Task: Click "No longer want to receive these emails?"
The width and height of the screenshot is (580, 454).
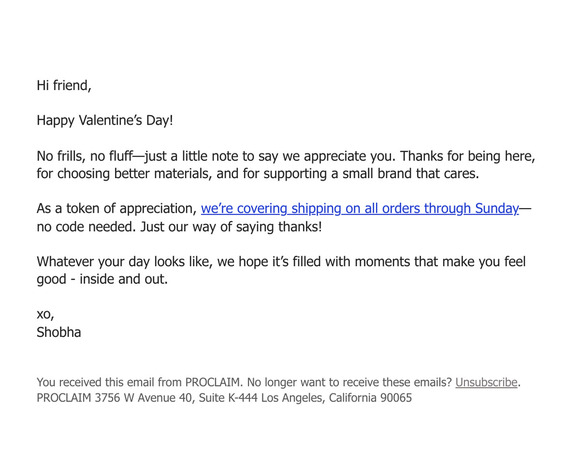Action: click(350, 382)
